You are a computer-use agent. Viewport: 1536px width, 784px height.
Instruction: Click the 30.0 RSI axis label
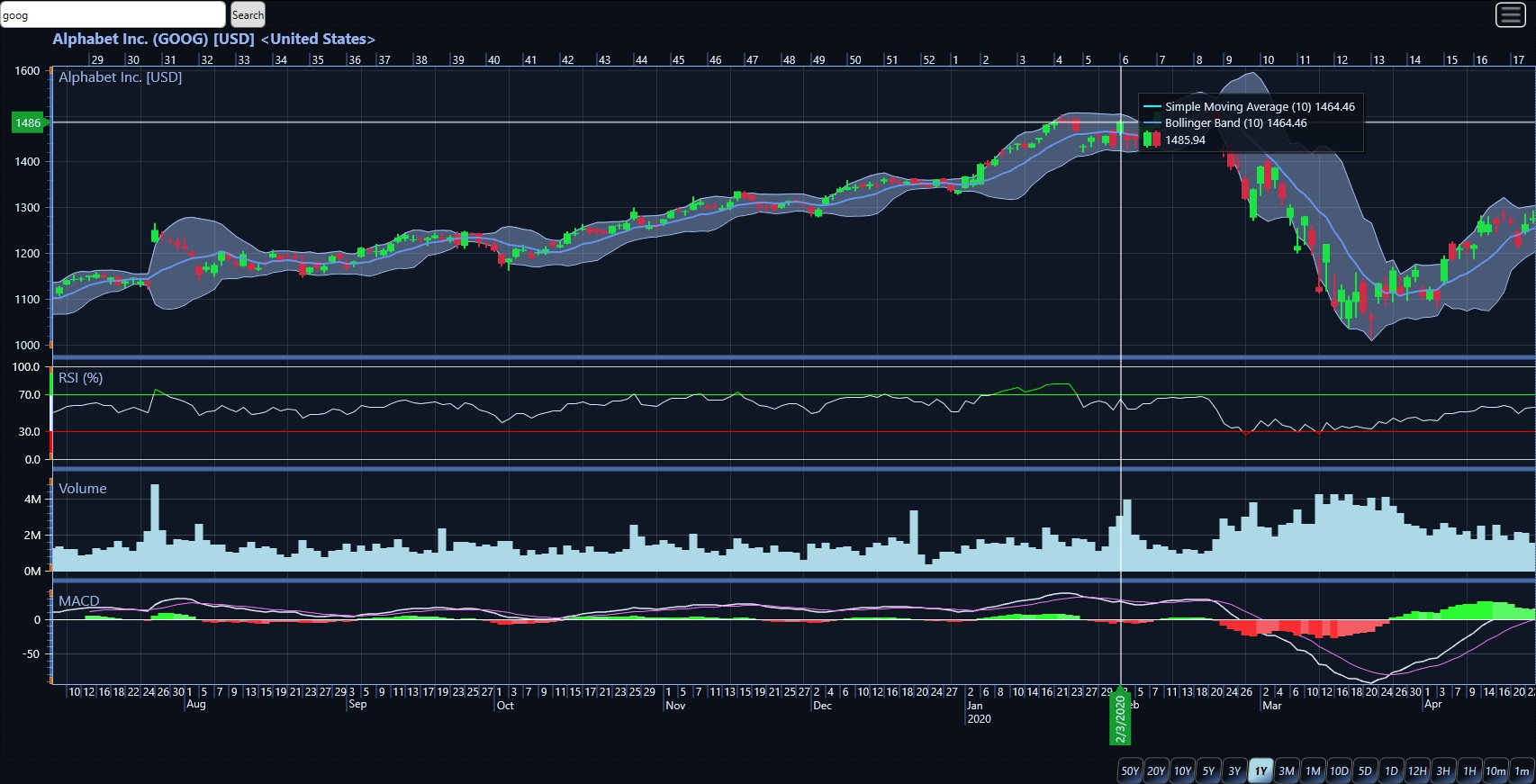pos(30,431)
